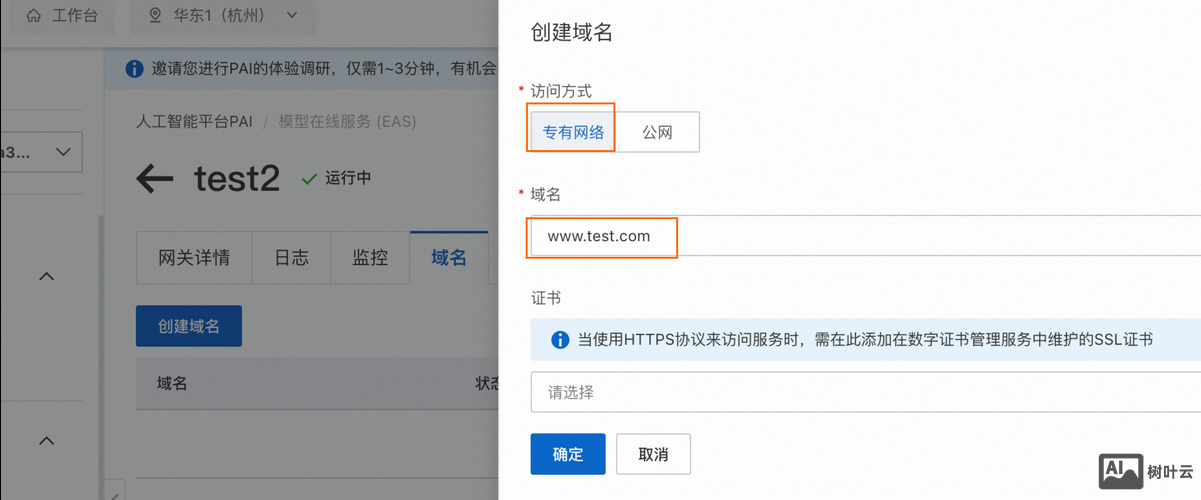Click the back arrow next to test2
The image size is (1201, 500).
155,179
